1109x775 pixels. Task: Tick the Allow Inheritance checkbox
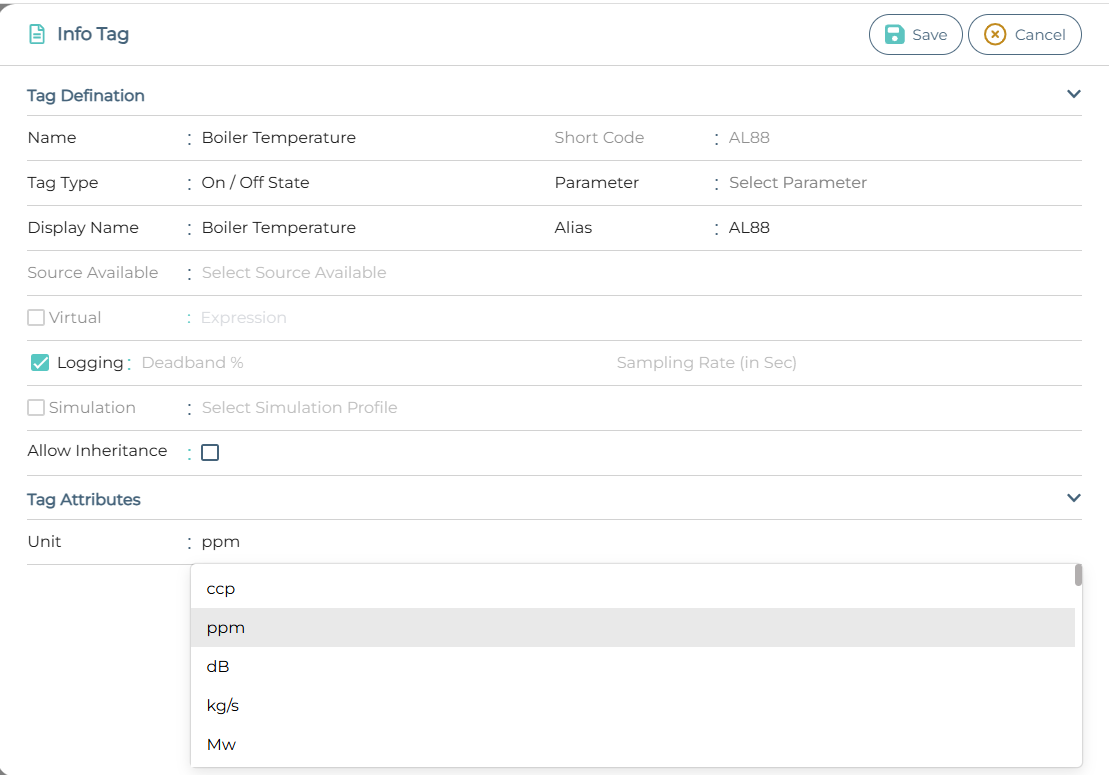210,453
